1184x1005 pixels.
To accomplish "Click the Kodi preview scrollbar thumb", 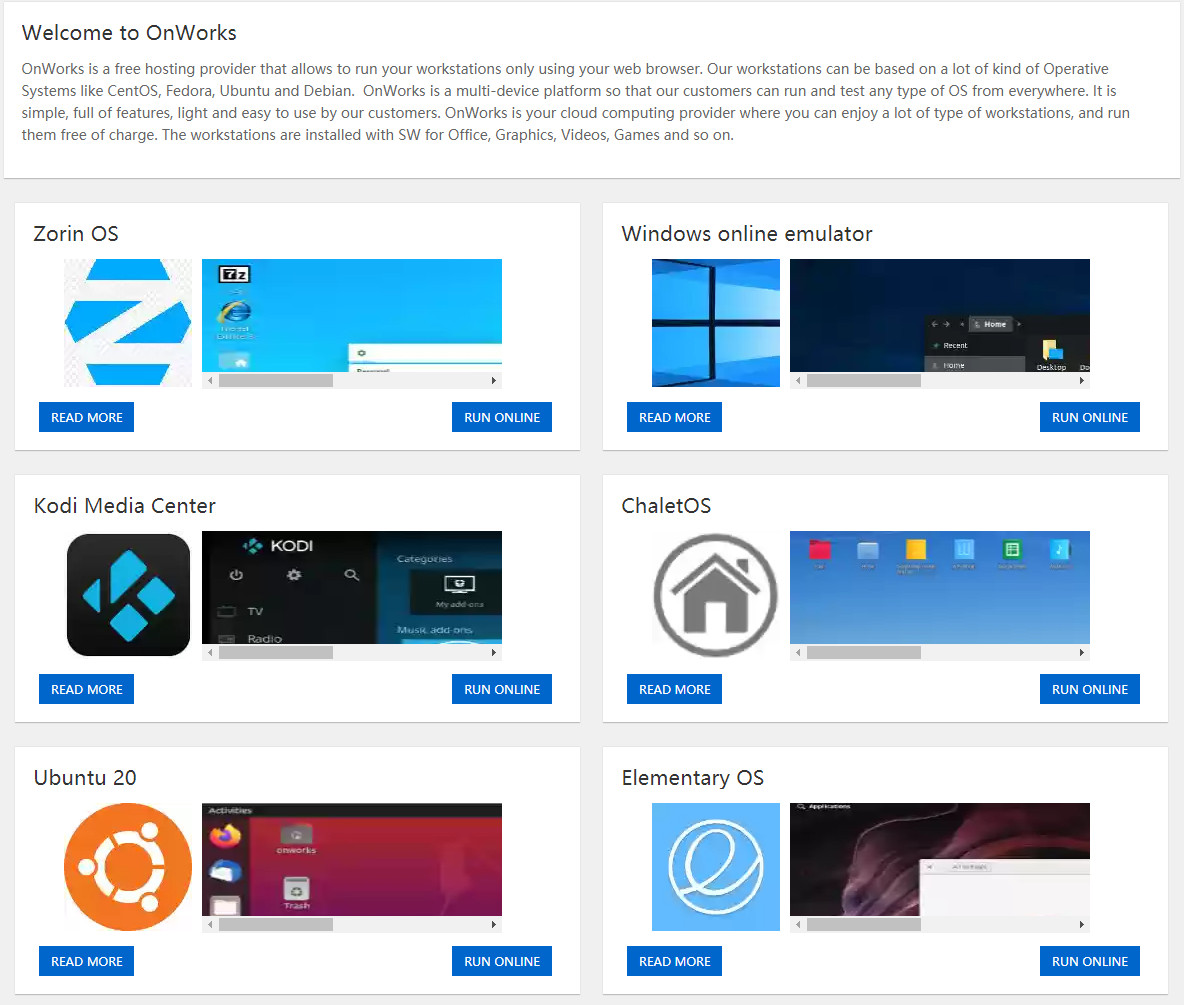I will point(276,652).
